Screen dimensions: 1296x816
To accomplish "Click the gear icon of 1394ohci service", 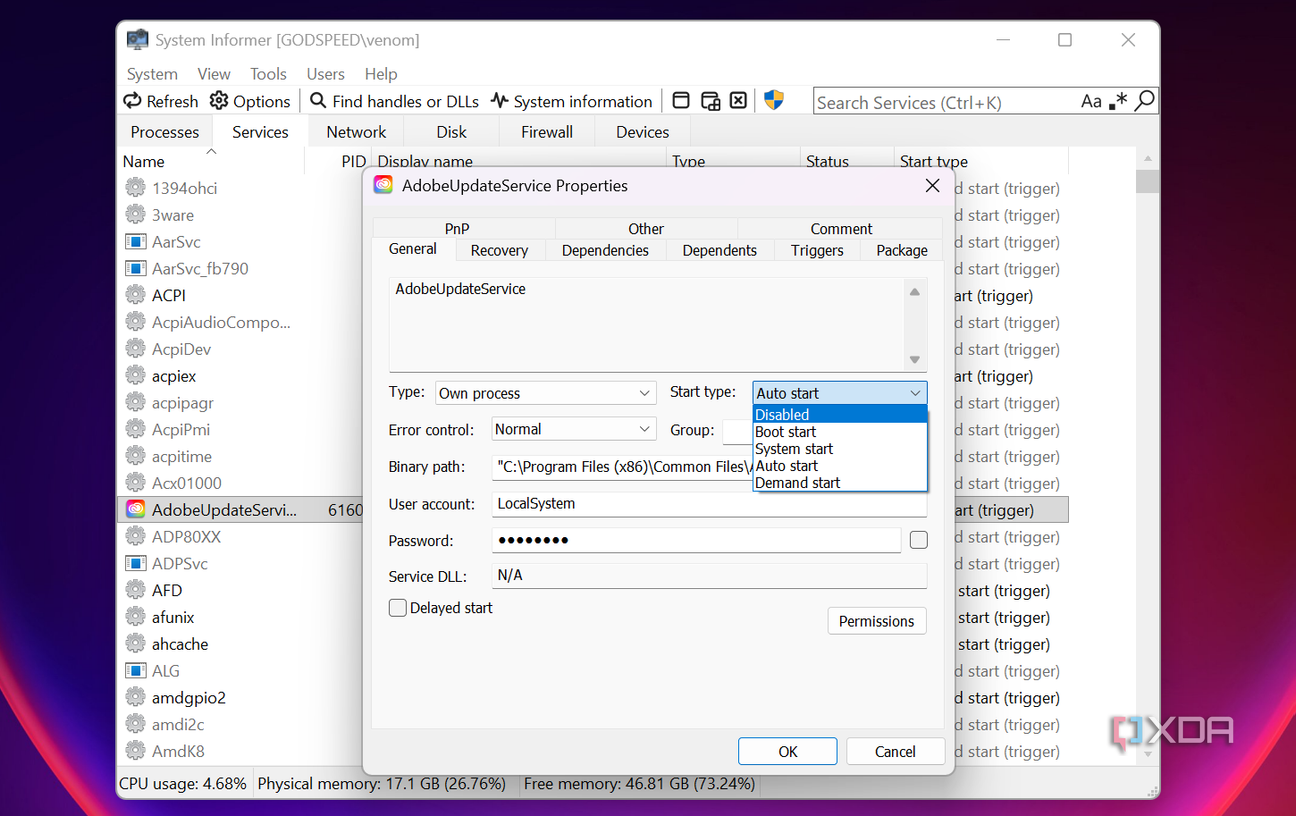I will click(x=135, y=188).
